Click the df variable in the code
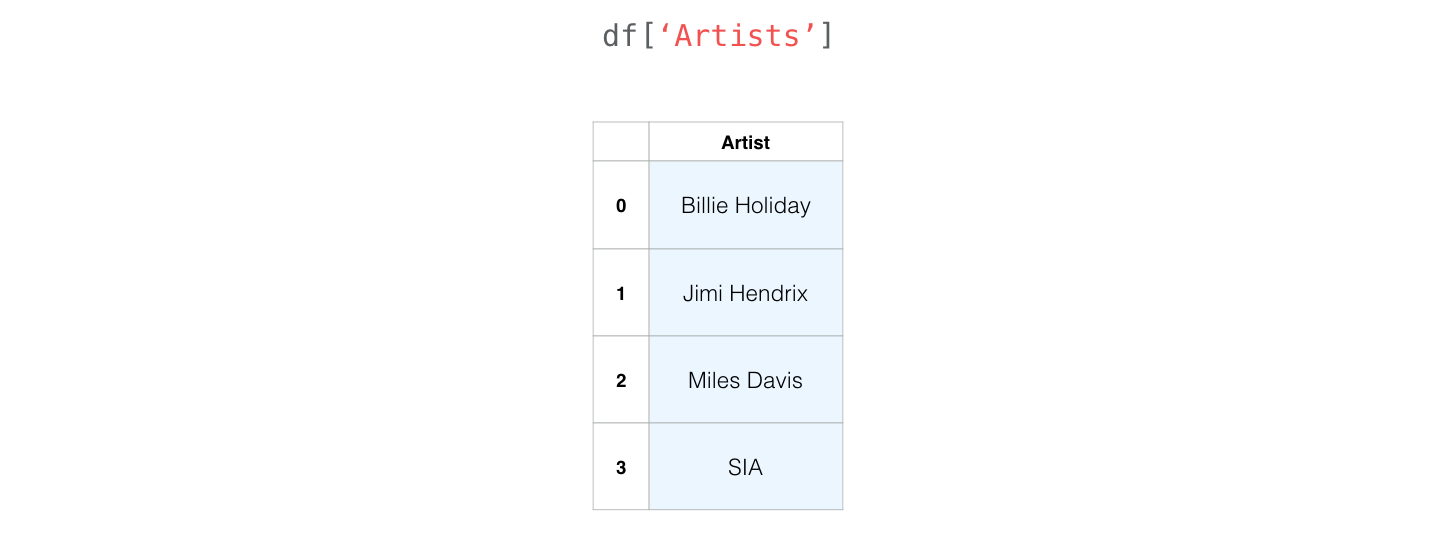This screenshot has height=540, width=1437. [x=620, y=36]
